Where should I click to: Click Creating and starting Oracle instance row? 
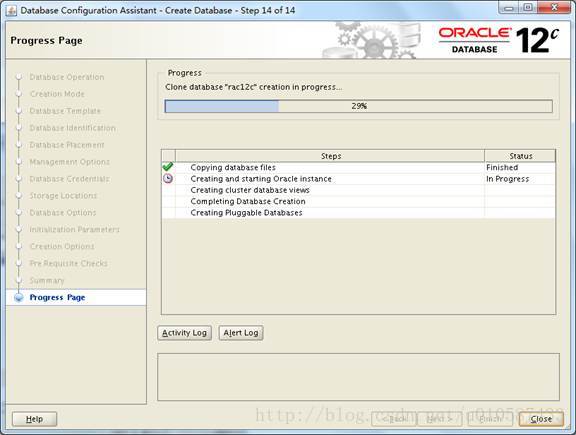point(359,179)
